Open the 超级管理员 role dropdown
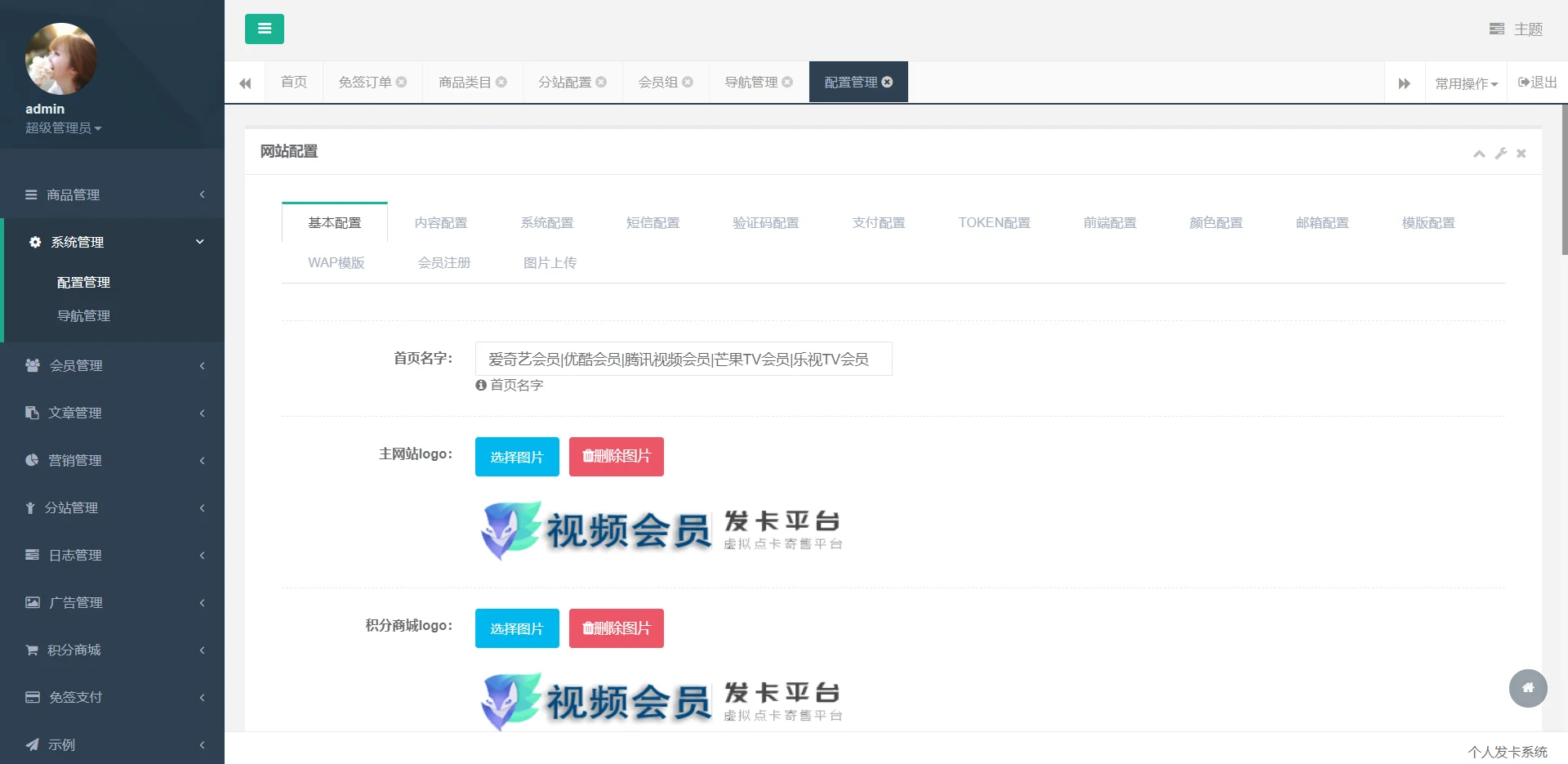This screenshot has width=1568, height=764. [64, 127]
